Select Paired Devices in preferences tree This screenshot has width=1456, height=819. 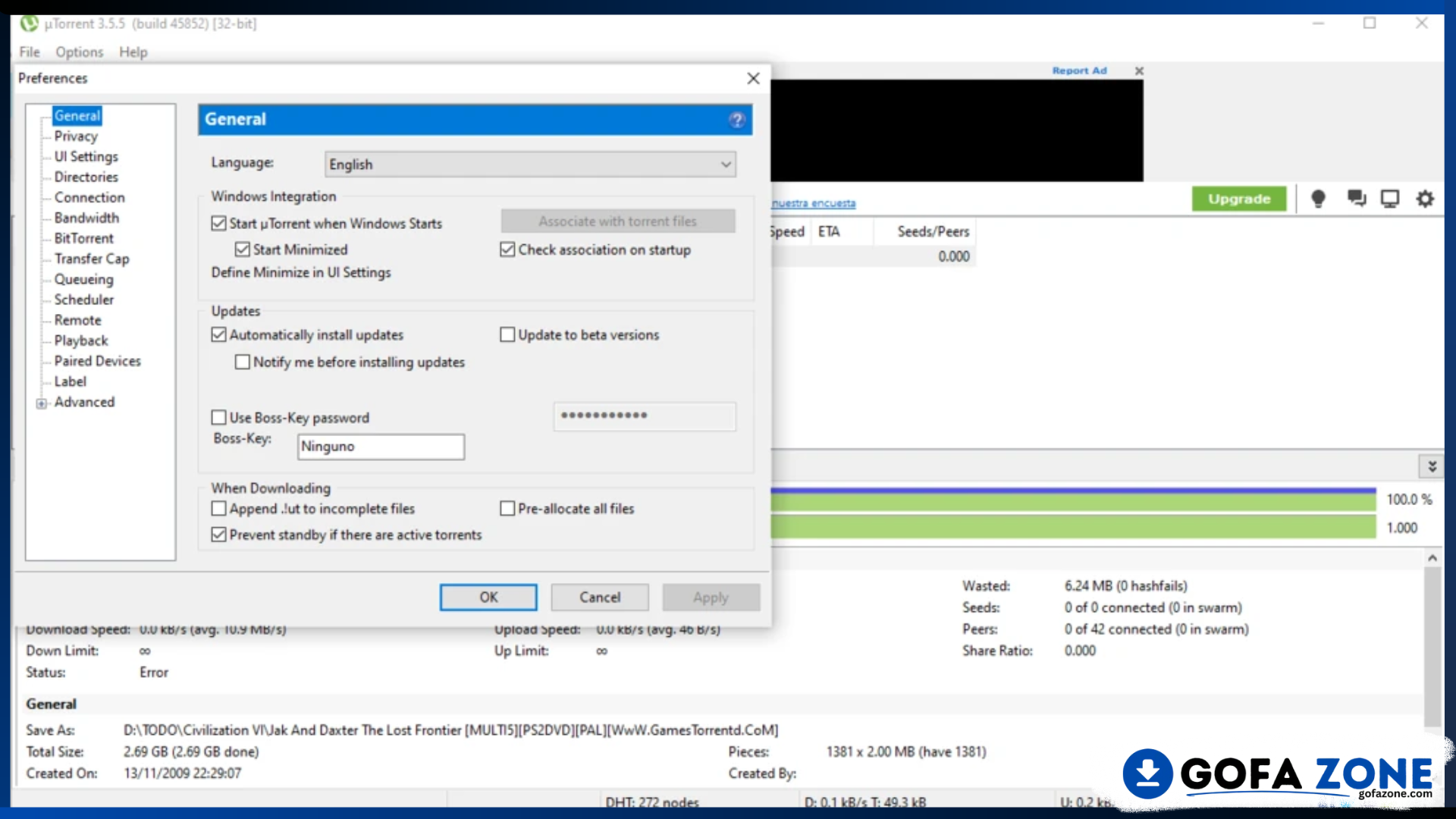coord(97,361)
